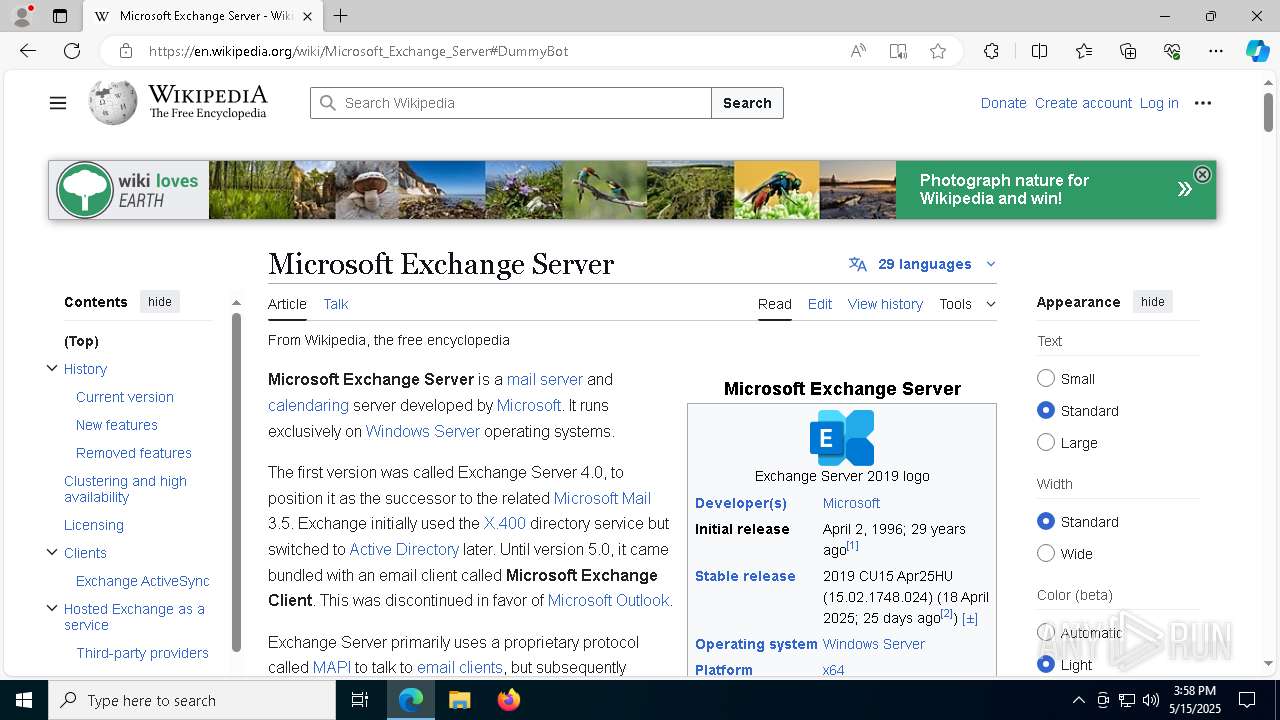
Task: Select Wide width option
Action: (1046, 553)
